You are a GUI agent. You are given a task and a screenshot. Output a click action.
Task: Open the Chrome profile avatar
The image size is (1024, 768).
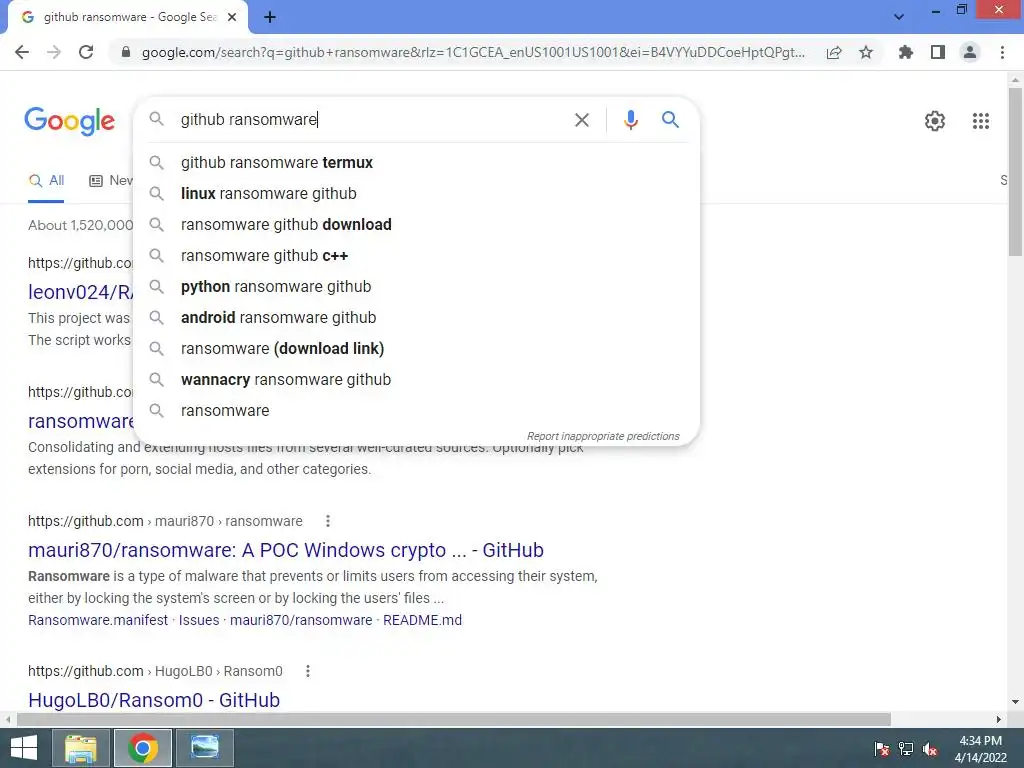pos(970,52)
